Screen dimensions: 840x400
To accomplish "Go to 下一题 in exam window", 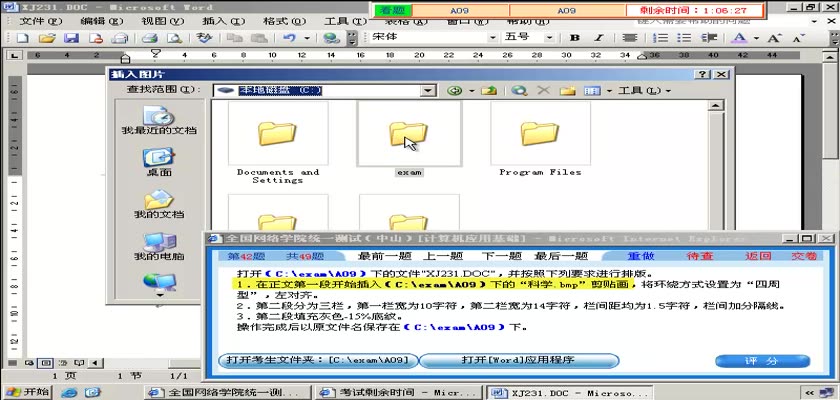I will click(x=501, y=256).
